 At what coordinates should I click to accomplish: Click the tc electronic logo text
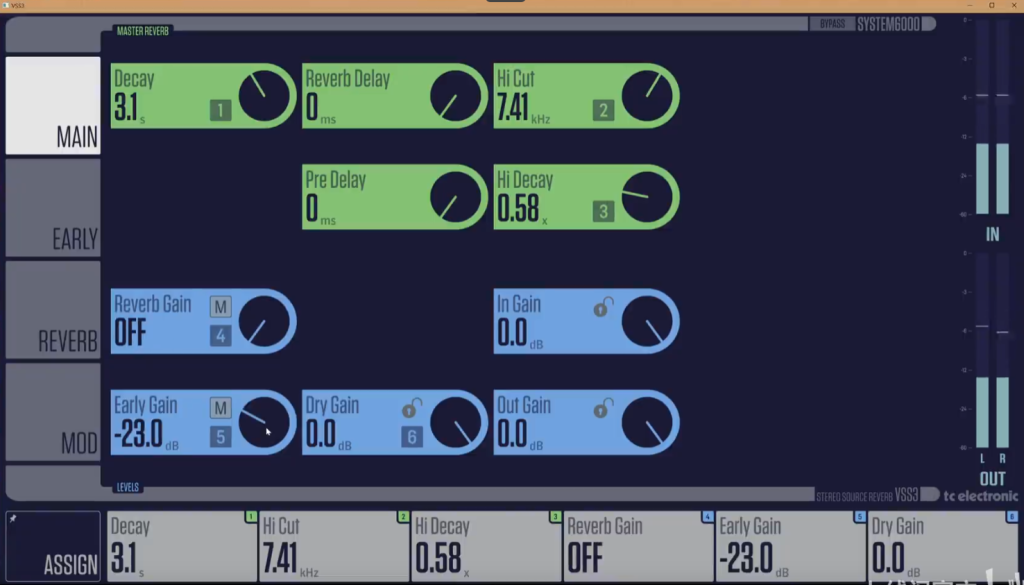[980, 496]
